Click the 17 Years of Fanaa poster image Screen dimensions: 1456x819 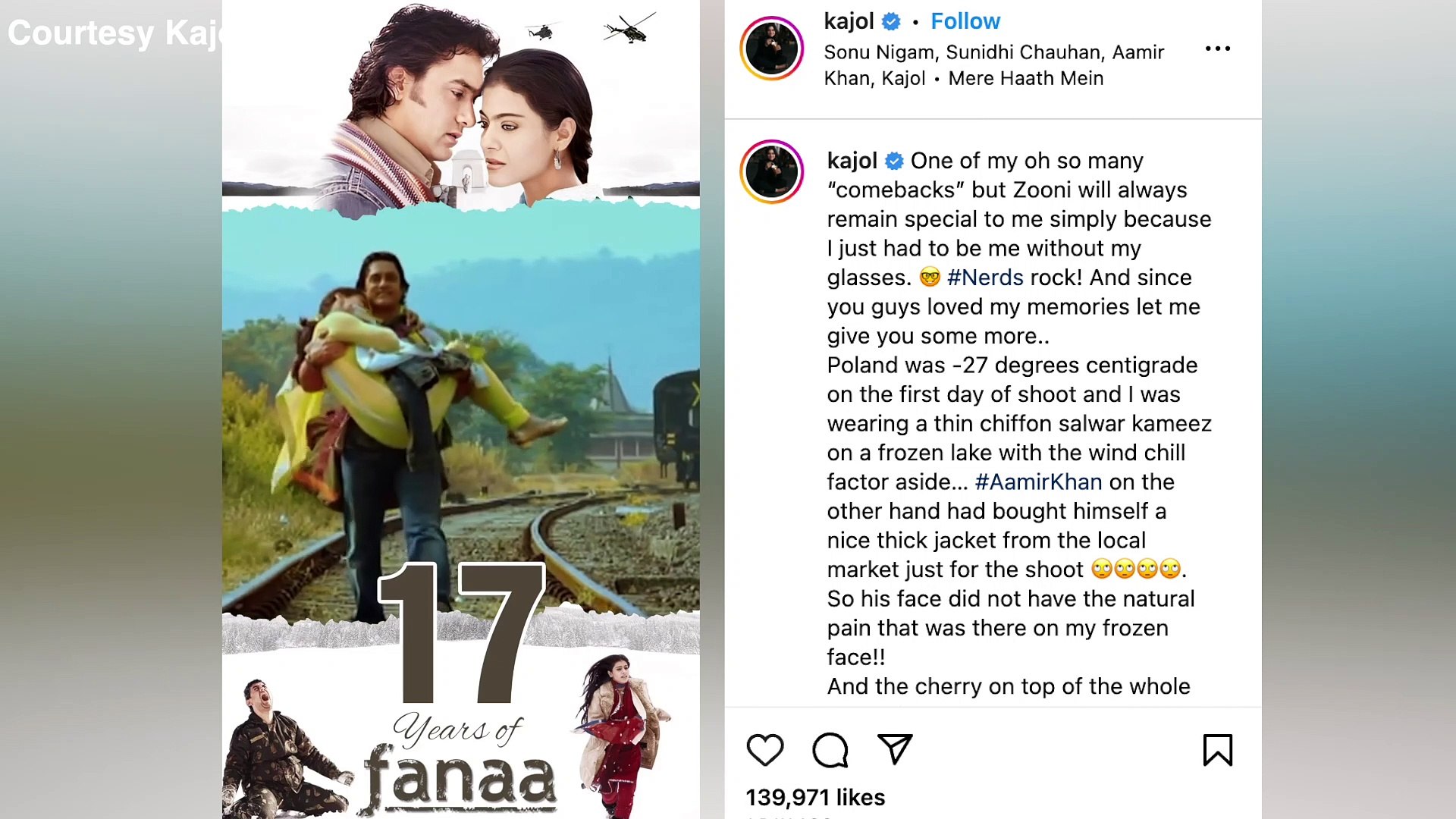(x=460, y=409)
